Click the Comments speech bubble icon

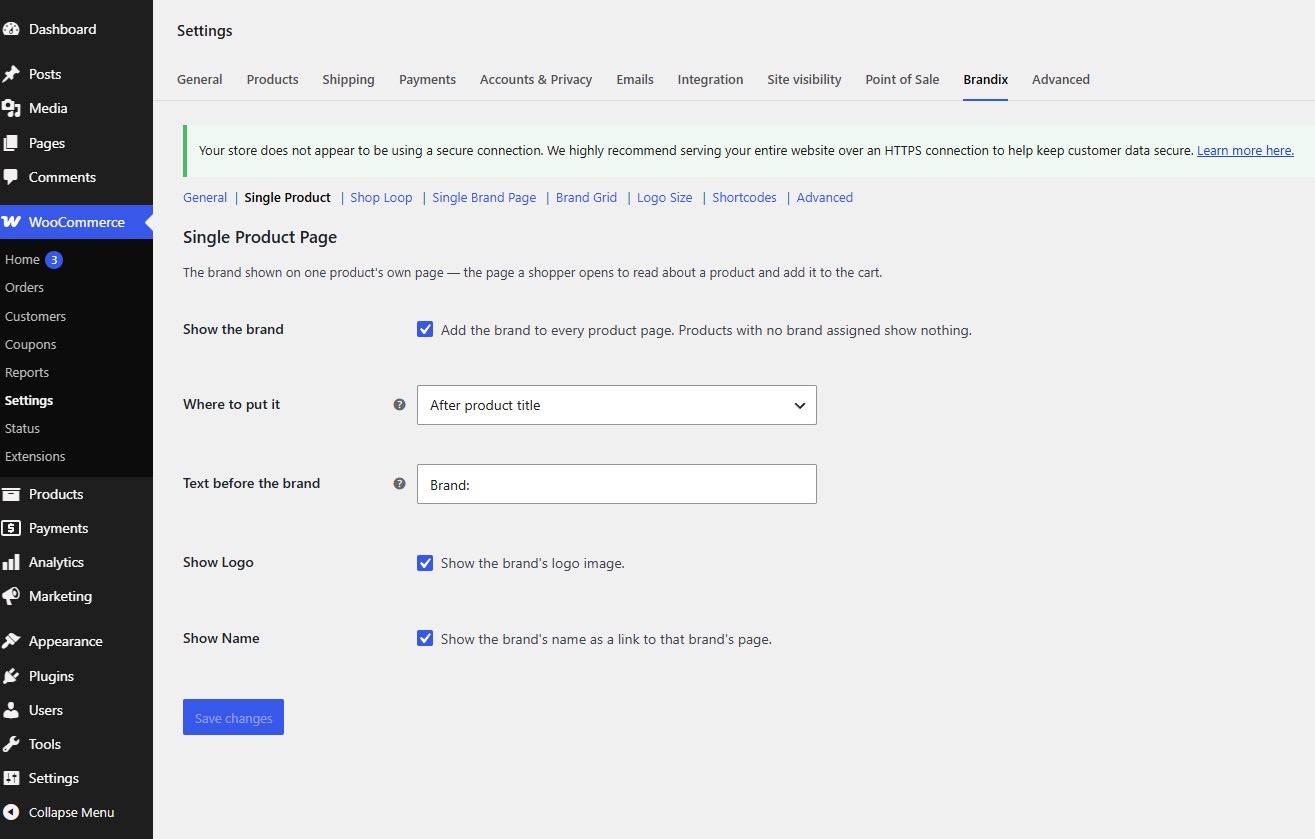(11, 177)
